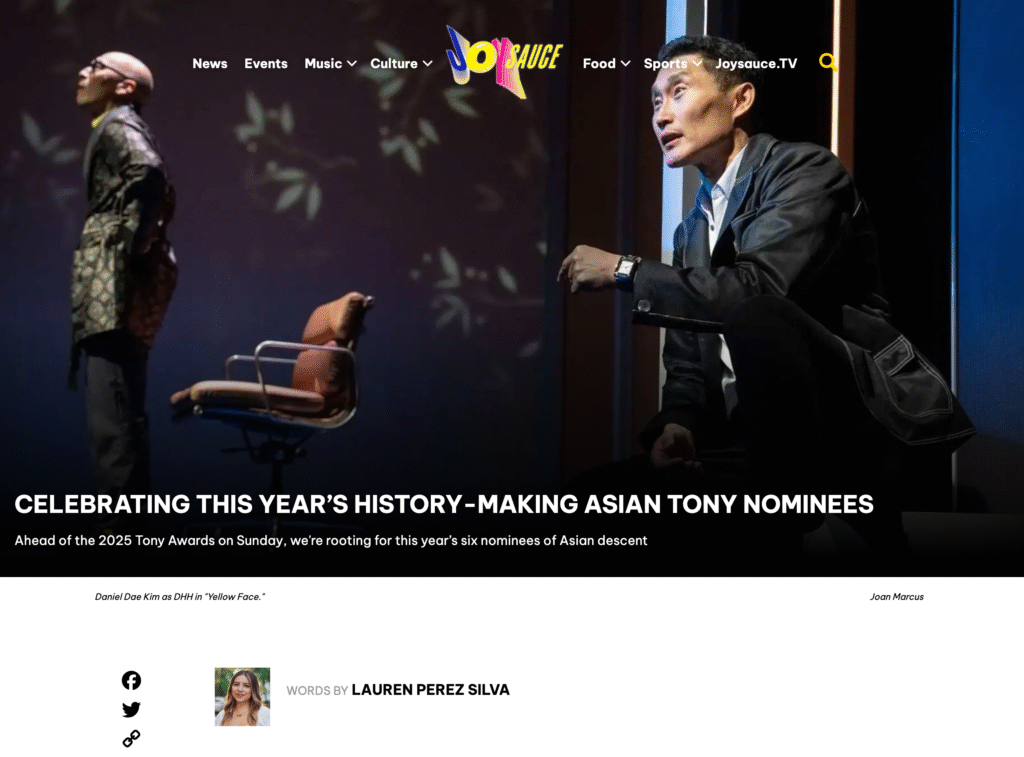The image size is (1024, 757).
Task: Expand the Food dropdown chevron
Action: [626, 63]
